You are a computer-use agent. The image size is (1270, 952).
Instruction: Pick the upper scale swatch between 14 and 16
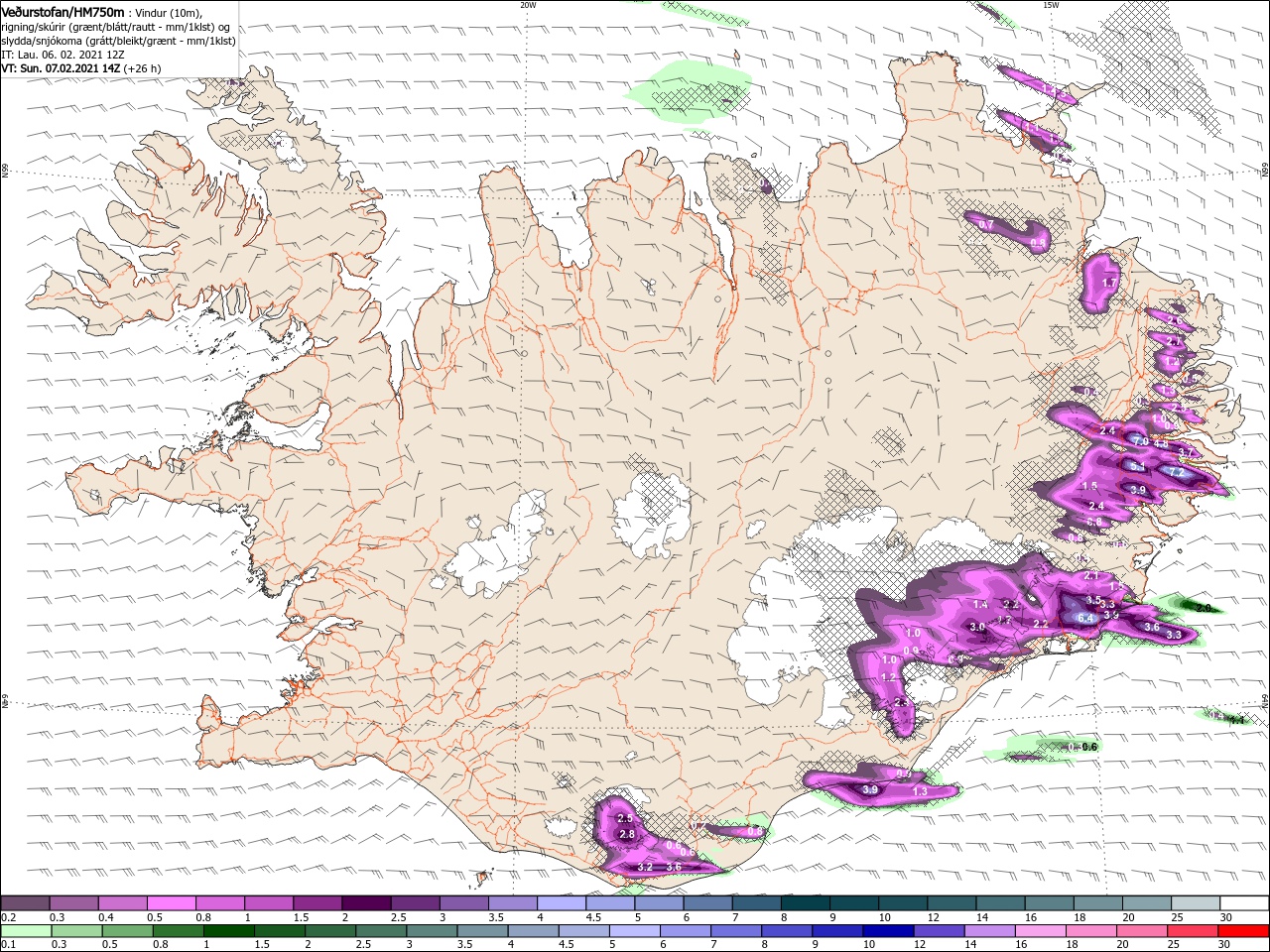tap(998, 903)
